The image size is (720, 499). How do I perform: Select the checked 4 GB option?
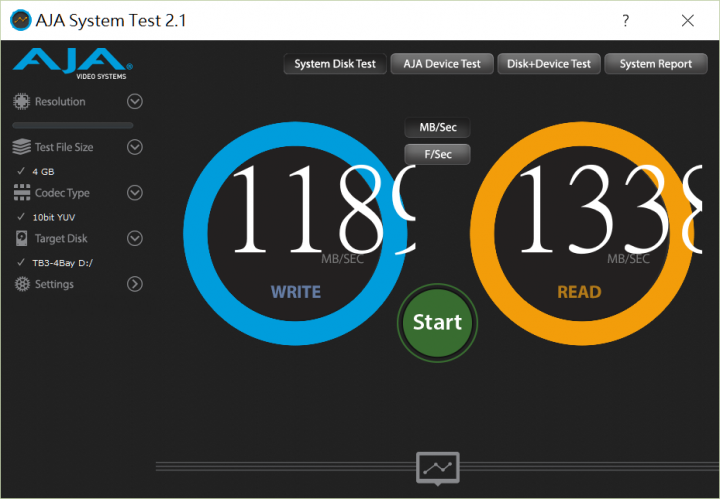click(x=36, y=172)
